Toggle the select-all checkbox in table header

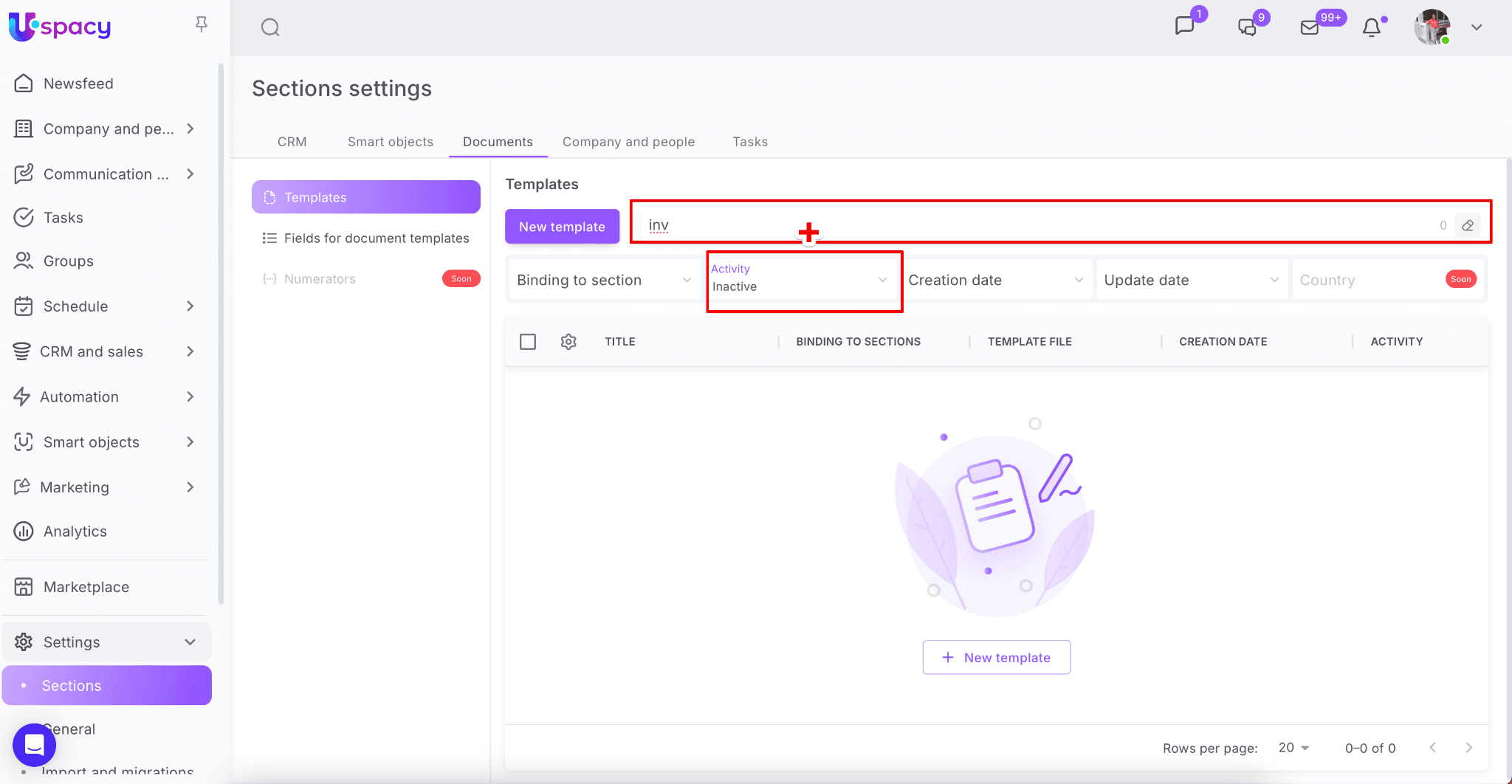click(528, 342)
